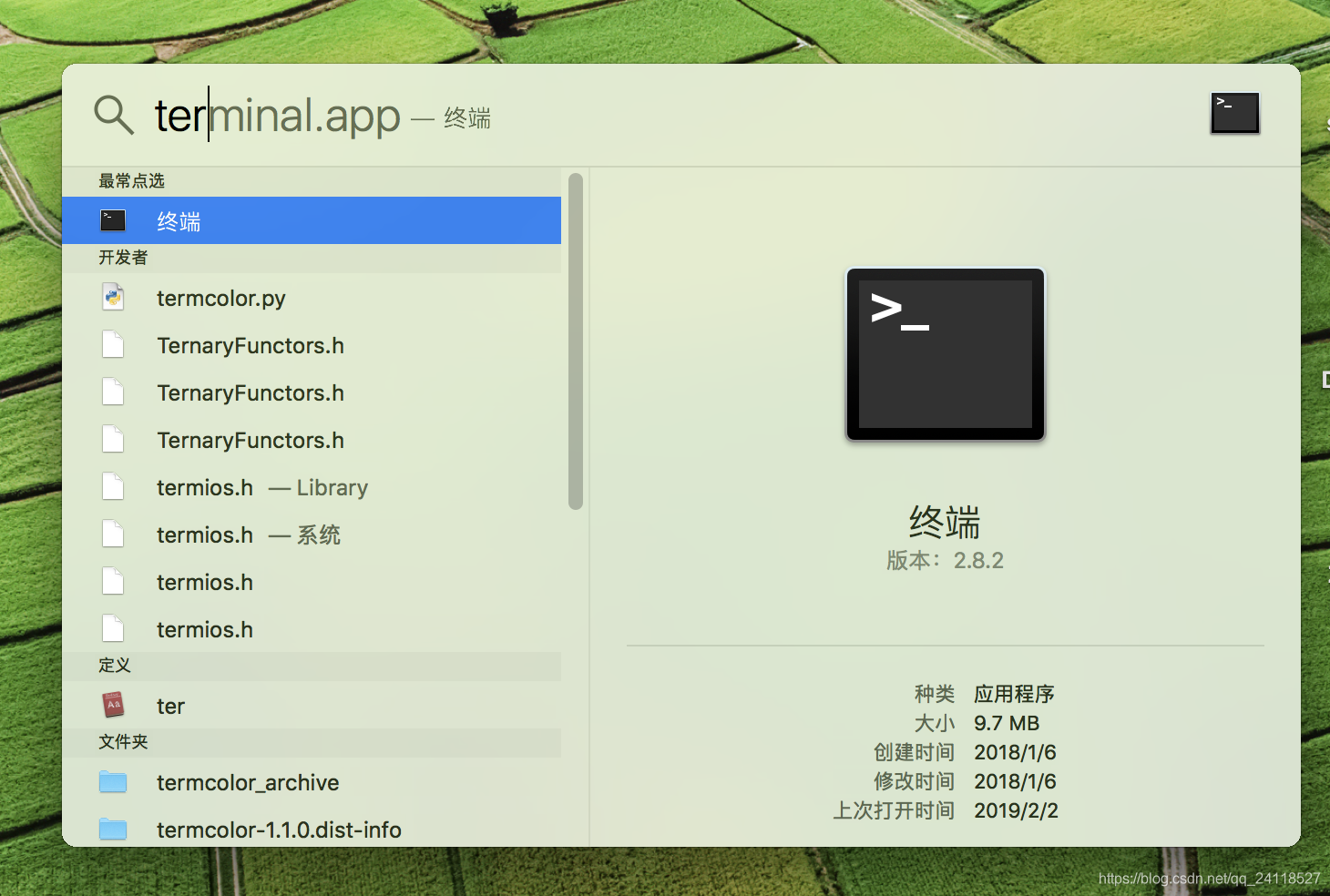Click file icon of termios.h 系统 row

point(113,535)
